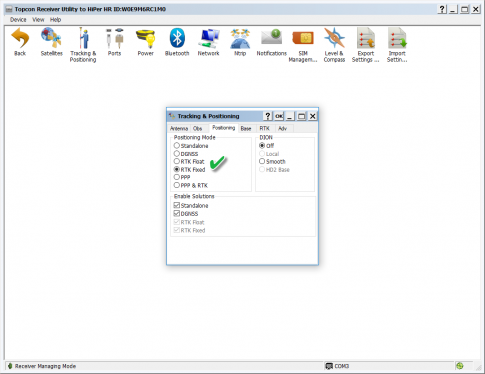This screenshot has height=374, width=485.
Task: Open SIM Management icon
Action: [x=303, y=38]
